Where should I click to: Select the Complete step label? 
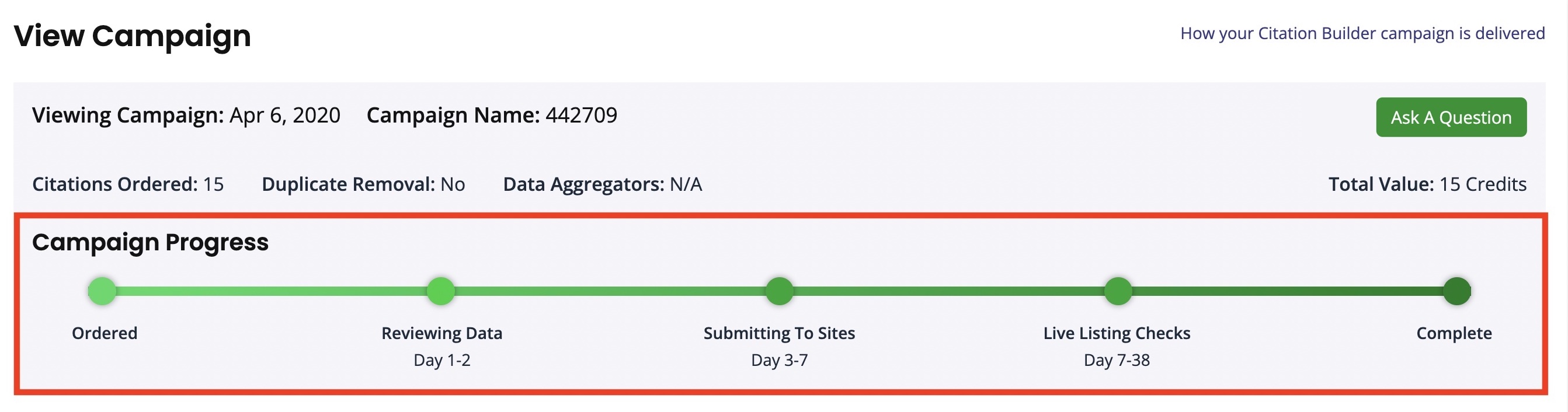coord(1454,333)
